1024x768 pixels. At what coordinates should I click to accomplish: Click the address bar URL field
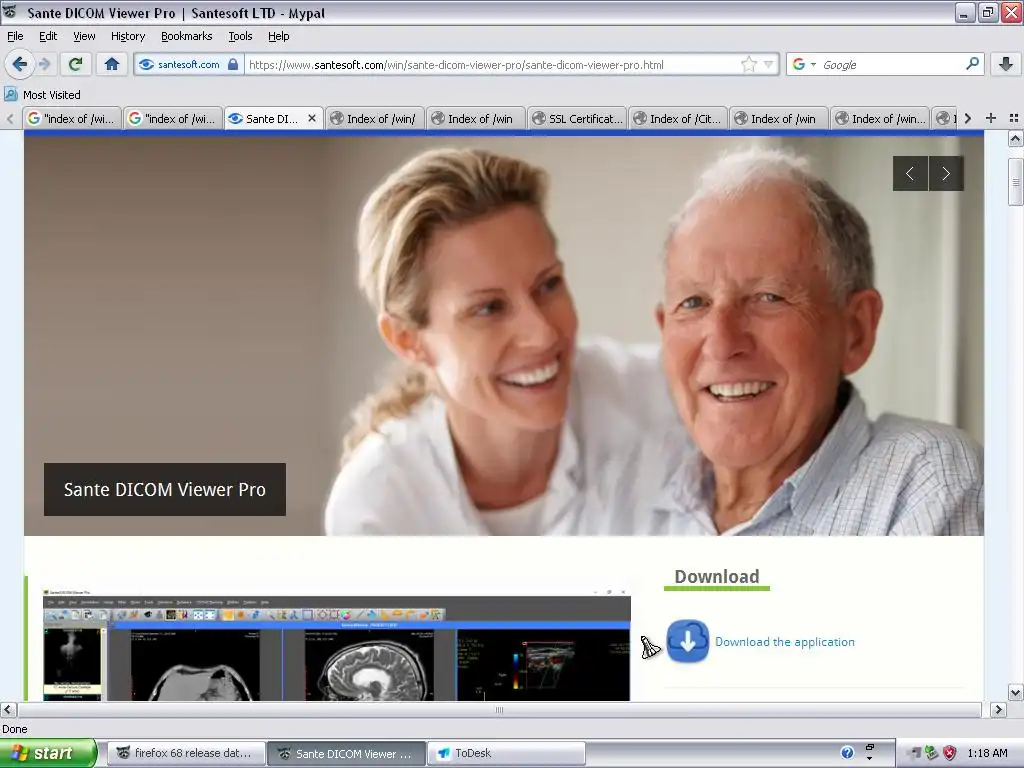tap(493, 65)
